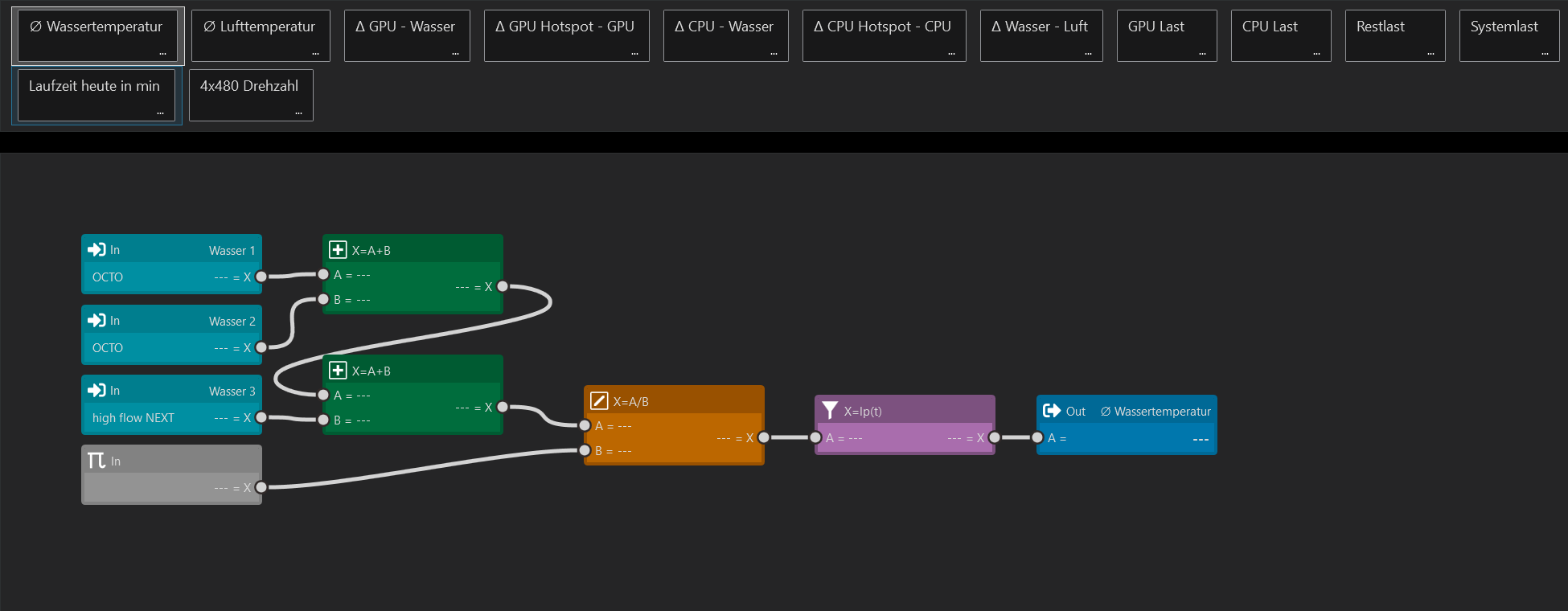Click the Wasser 3 input node icon

click(97, 391)
